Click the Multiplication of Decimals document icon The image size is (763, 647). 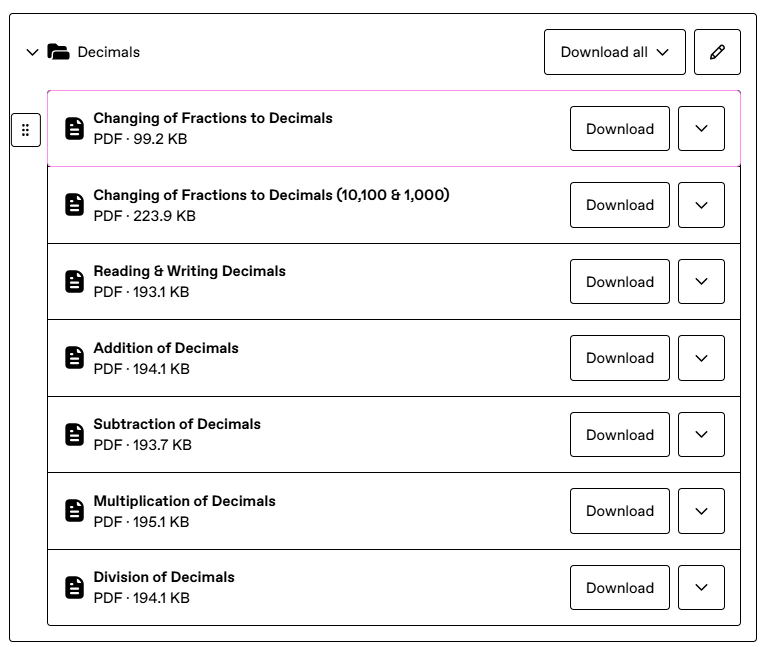pyautogui.click(x=74, y=511)
